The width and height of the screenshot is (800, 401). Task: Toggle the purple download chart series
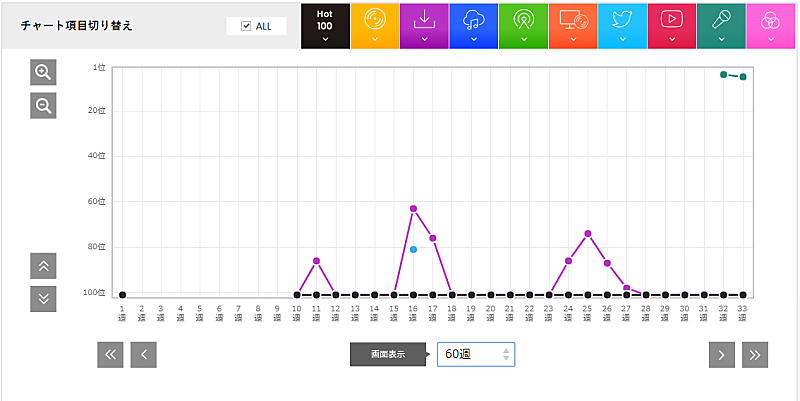pos(424,25)
